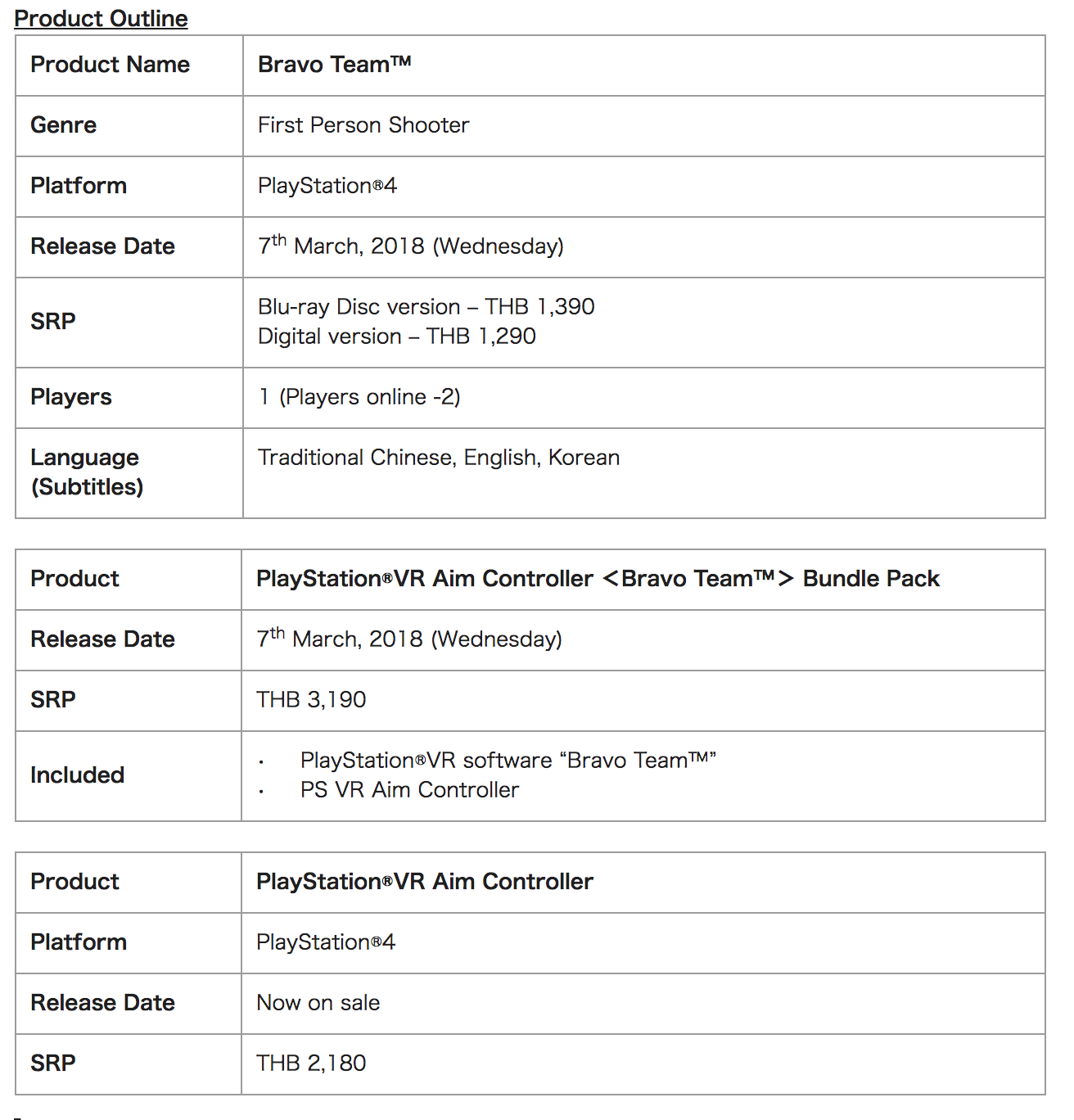Select Traditional Chinese, English, Korean text
1074x1120 pixels.
click(x=438, y=458)
